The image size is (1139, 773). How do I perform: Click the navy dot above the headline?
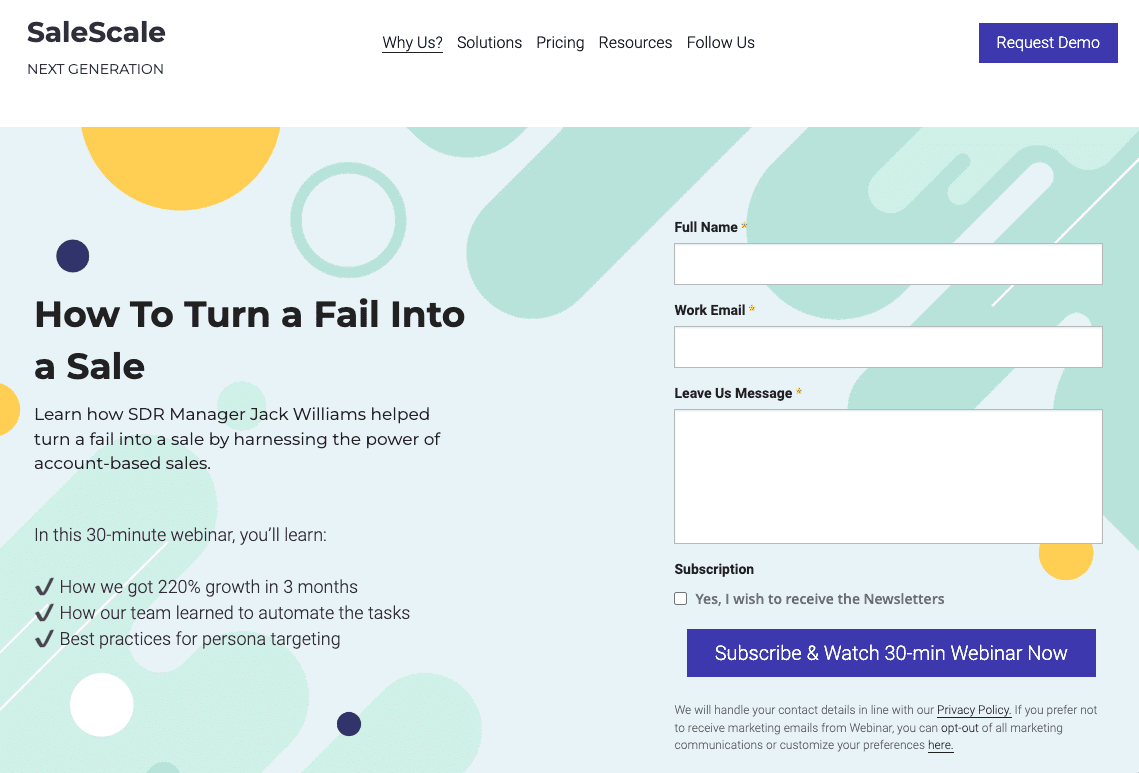point(73,256)
